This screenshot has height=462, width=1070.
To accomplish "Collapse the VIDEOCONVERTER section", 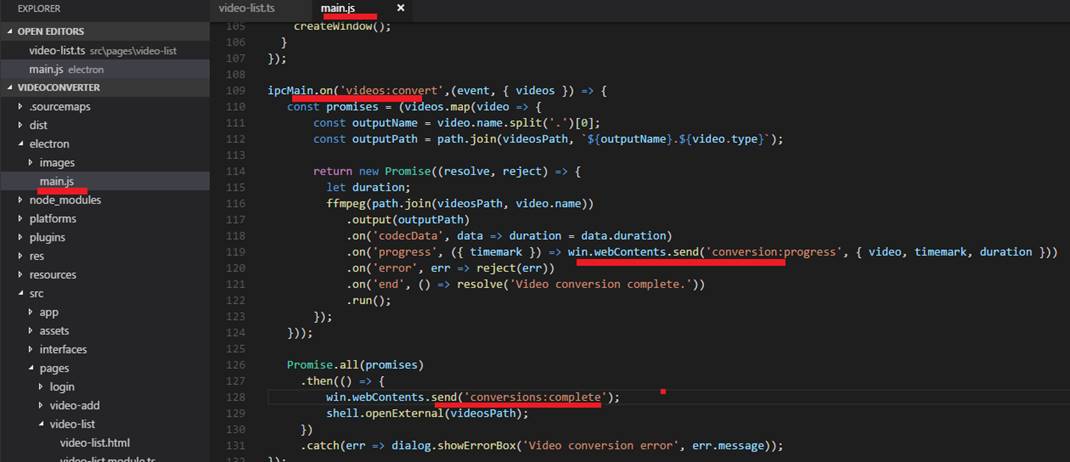I will pos(58,87).
